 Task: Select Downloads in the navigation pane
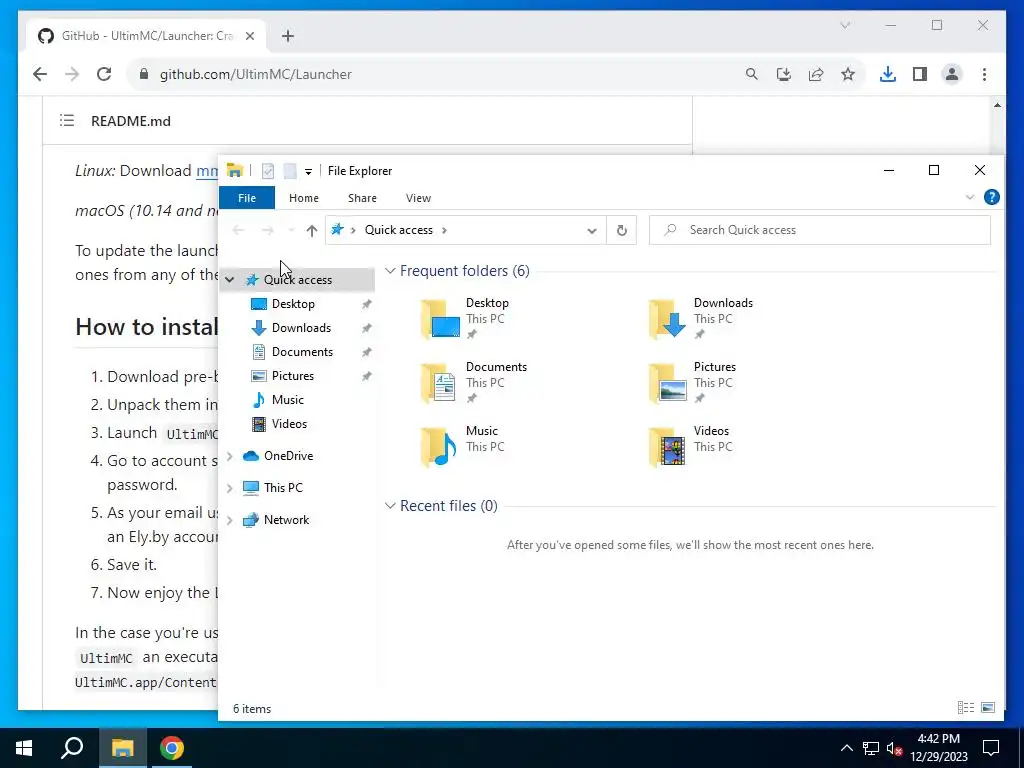point(301,328)
